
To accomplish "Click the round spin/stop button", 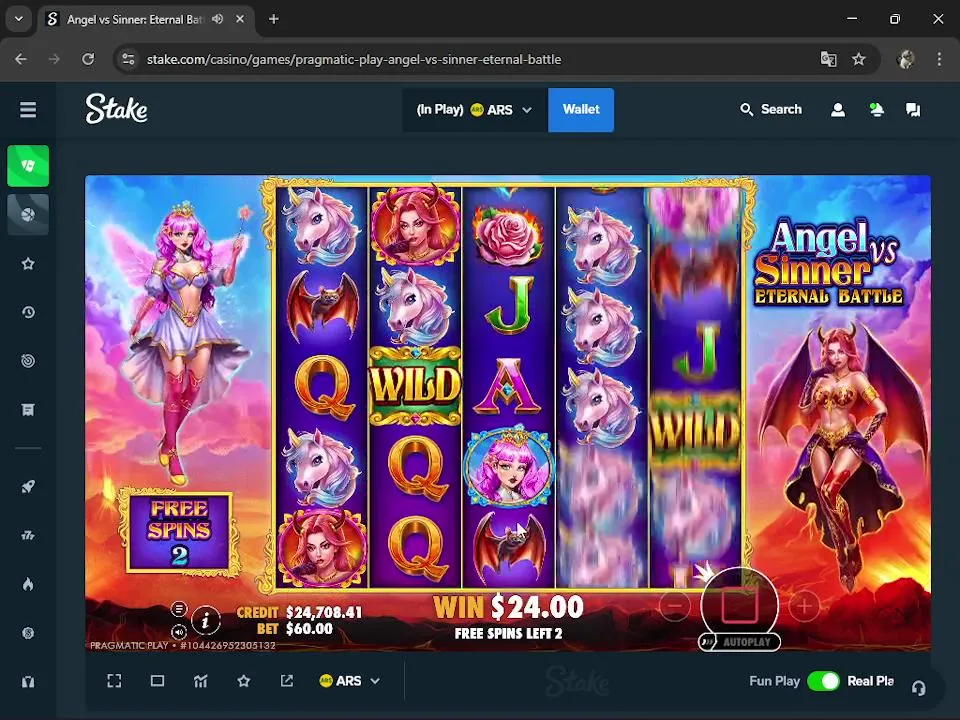I will (740, 604).
